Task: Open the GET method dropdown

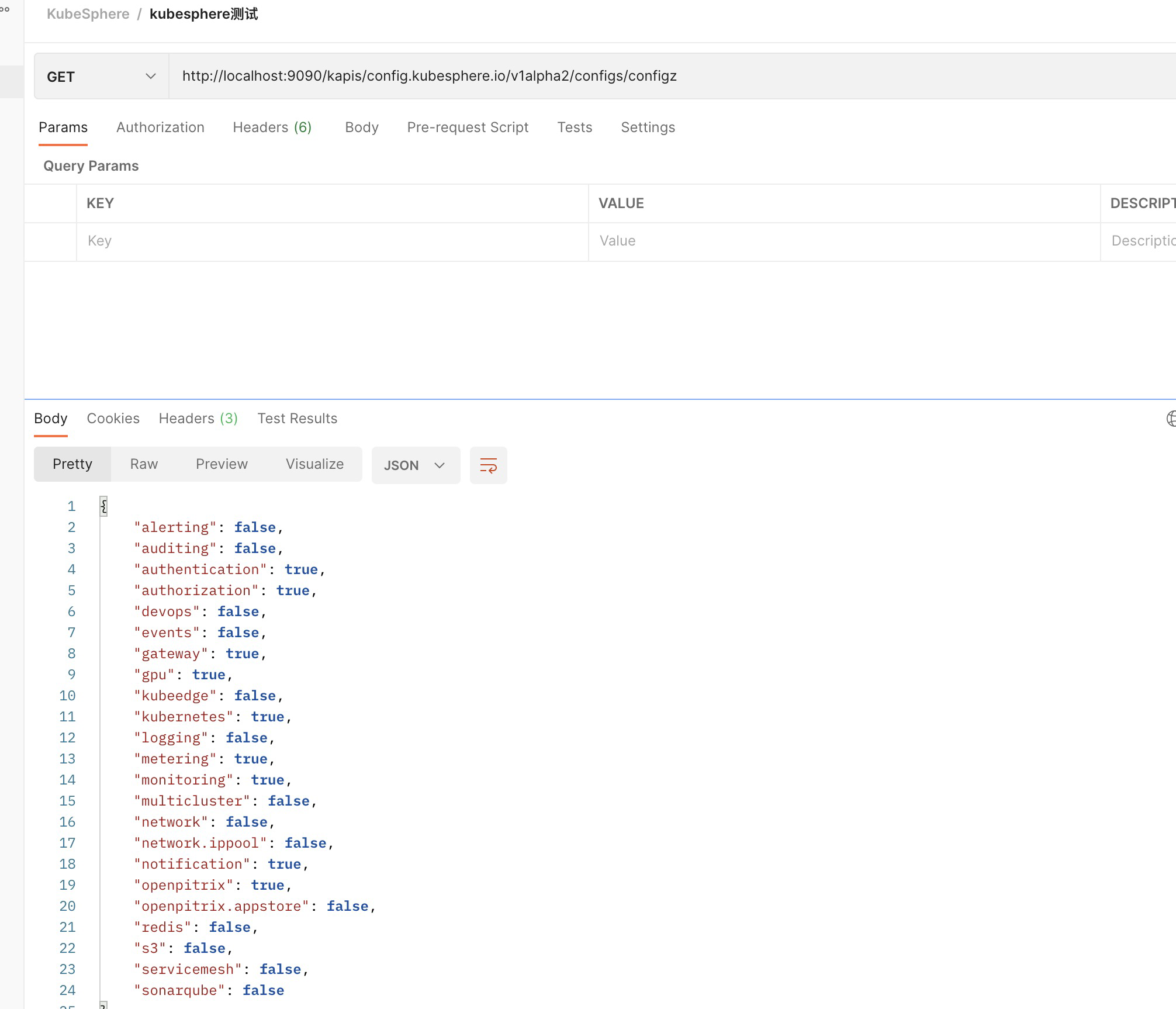Action: (101, 77)
